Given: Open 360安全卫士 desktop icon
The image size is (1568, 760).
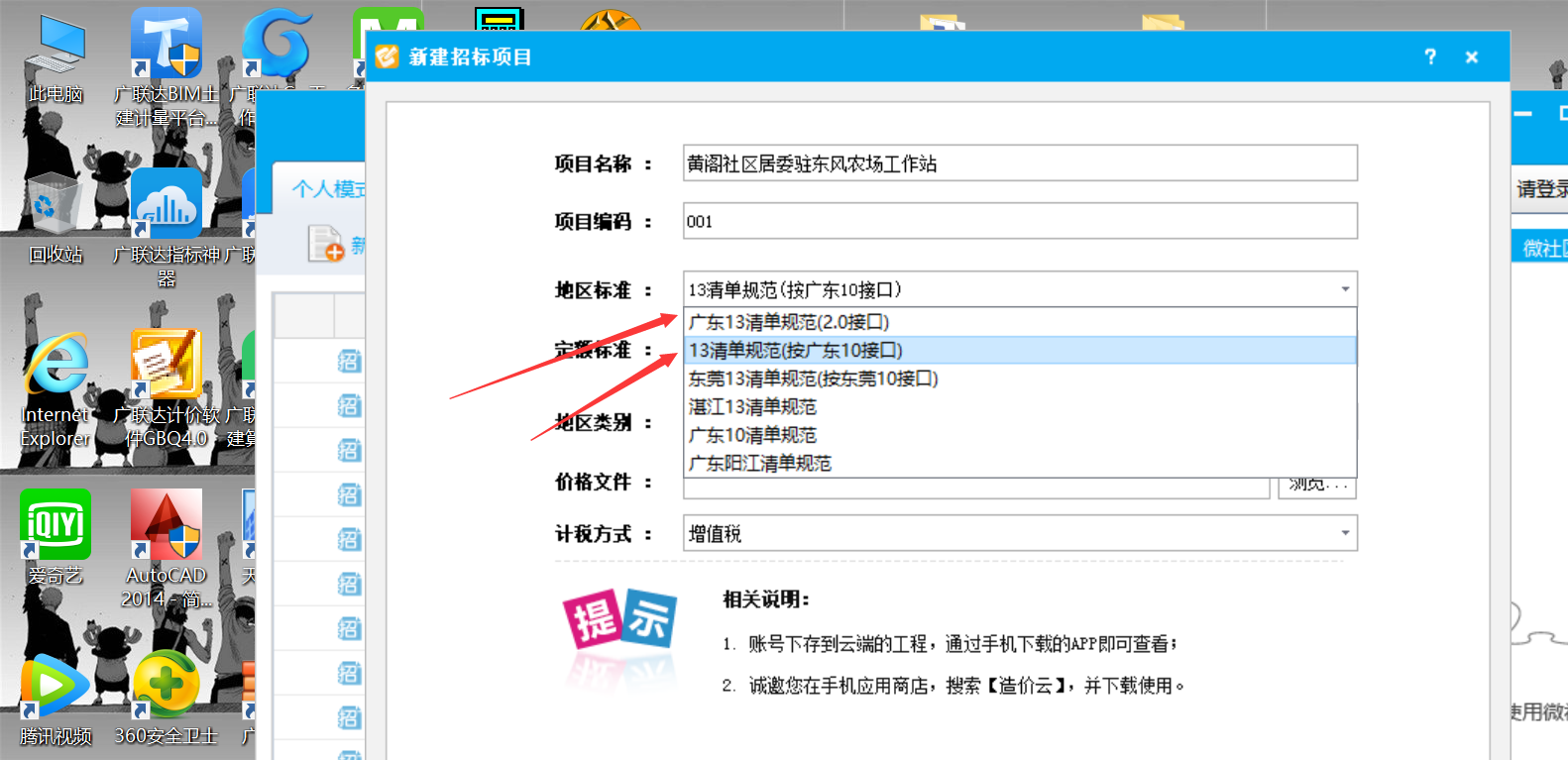Looking at the screenshot, I should coord(167,698).
